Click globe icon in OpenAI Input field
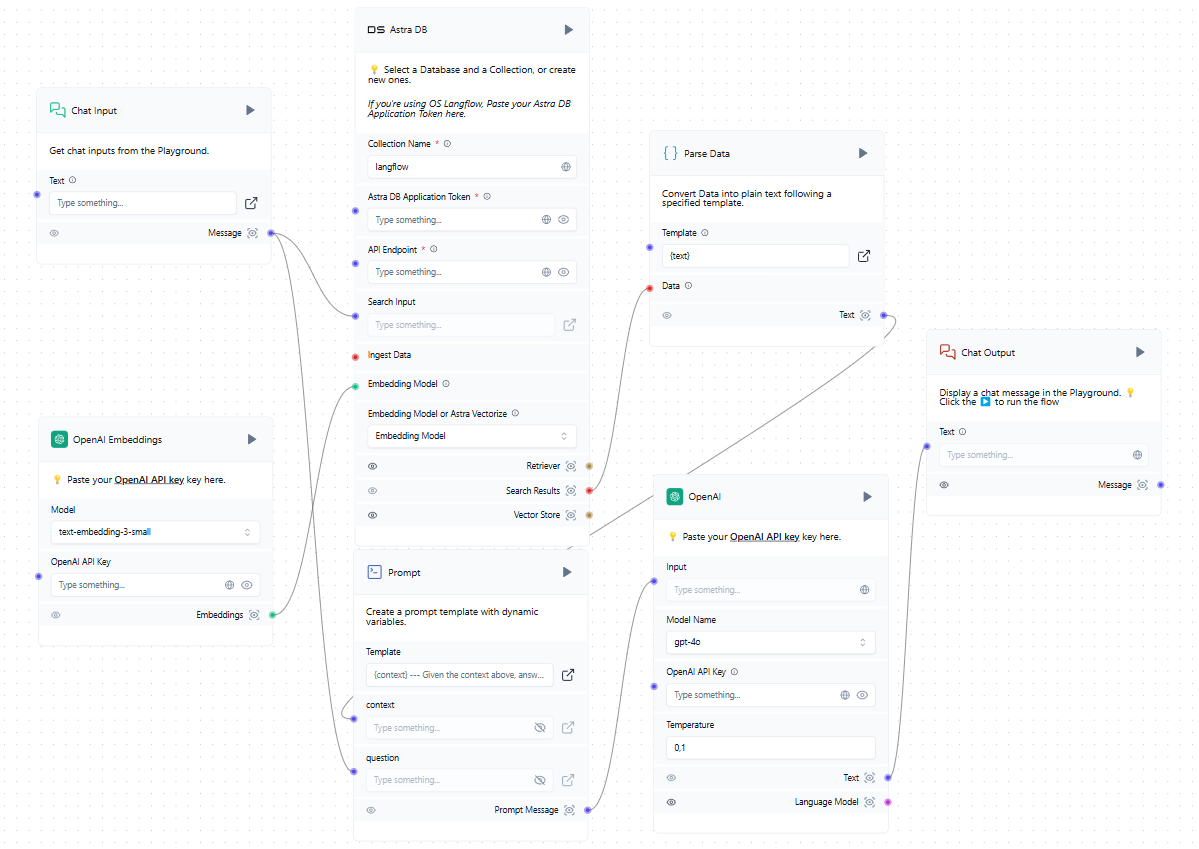 point(864,590)
